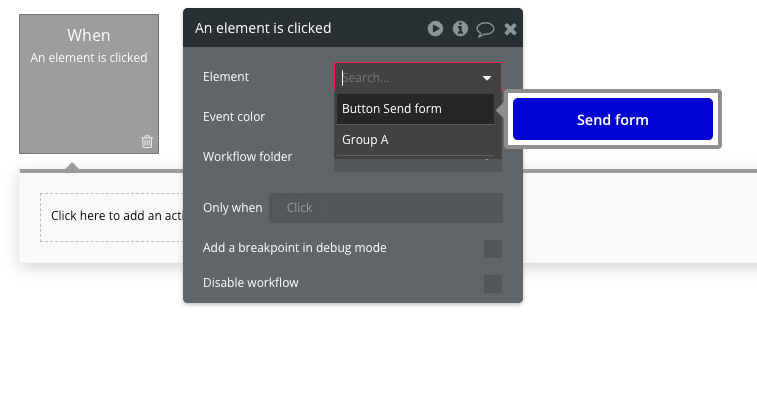The height and width of the screenshot is (416, 757).
Task: Tick the Disable workflow checkbox
Action: pyautogui.click(x=492, y=284)
